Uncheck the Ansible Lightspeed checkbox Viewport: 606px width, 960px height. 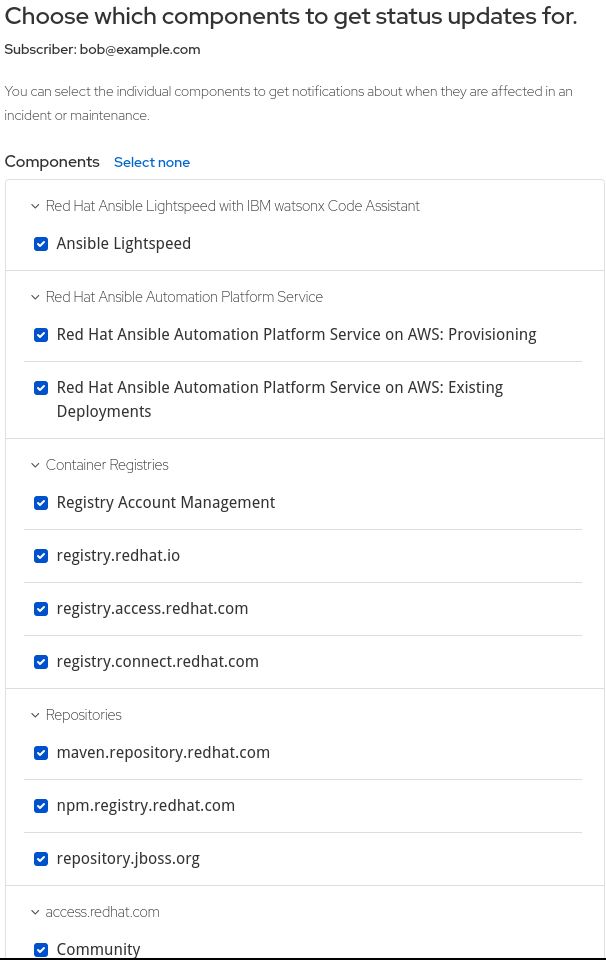[41, 244]
